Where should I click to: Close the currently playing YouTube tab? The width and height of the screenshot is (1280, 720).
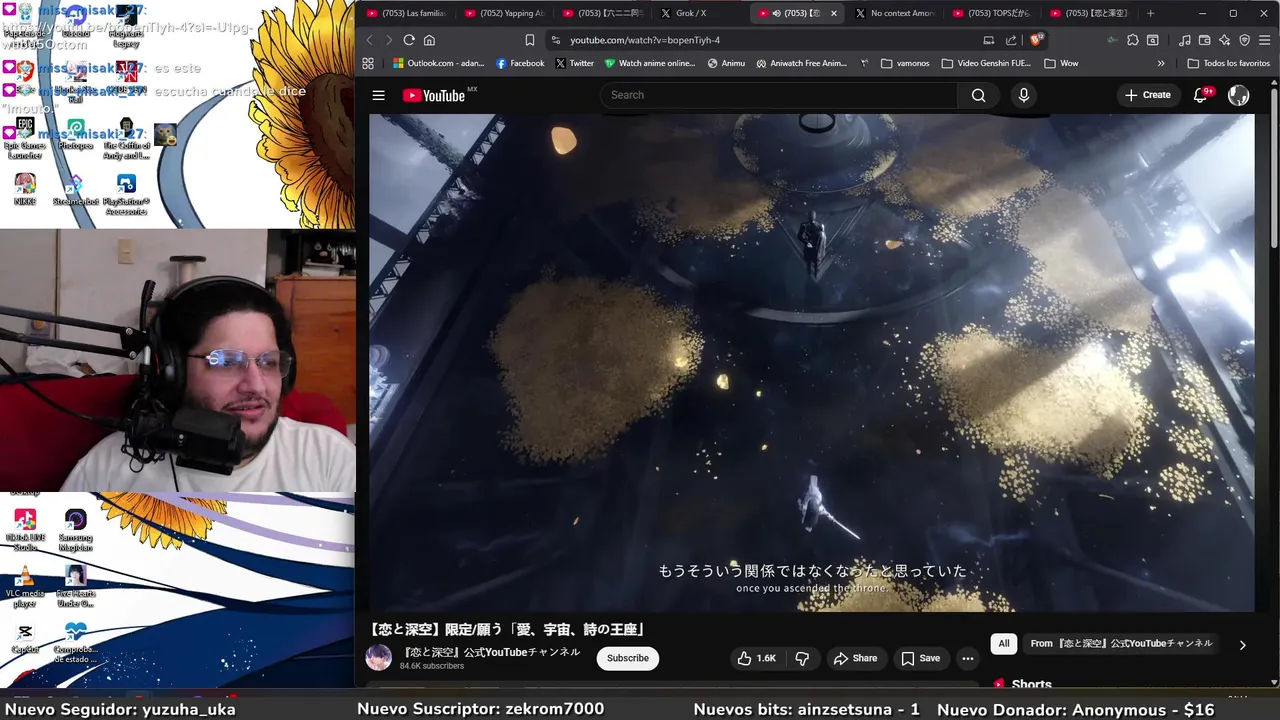click(833, 13)
